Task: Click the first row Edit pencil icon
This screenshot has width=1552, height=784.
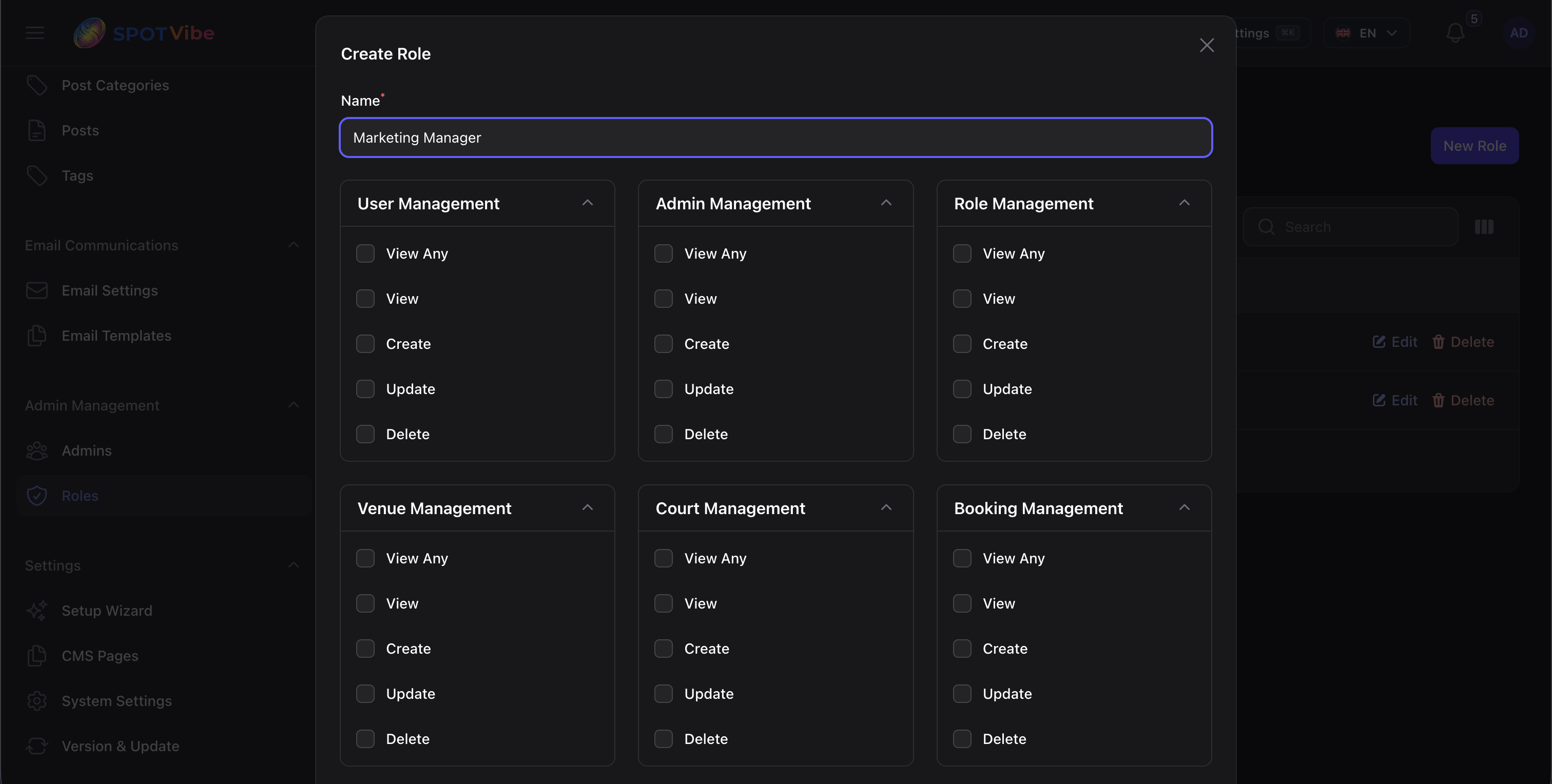Action: [x=1379, y=342]
